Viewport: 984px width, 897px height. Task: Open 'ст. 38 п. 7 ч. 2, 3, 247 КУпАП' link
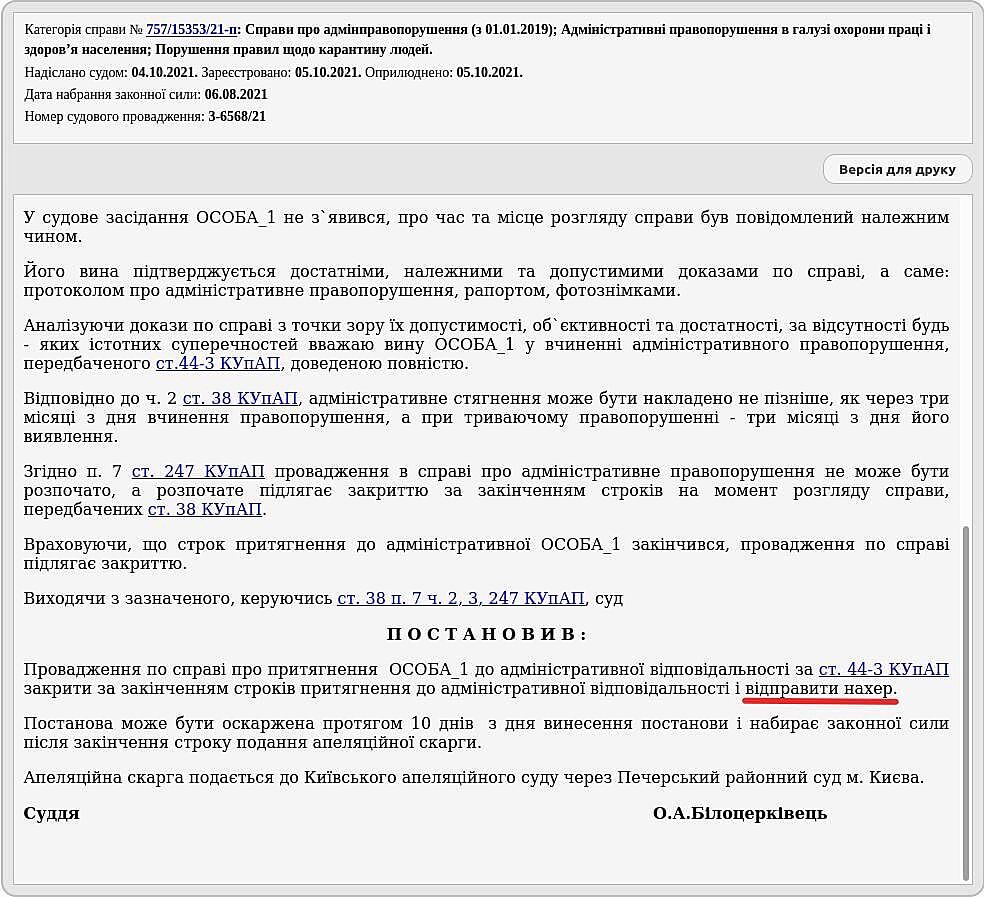460,598
